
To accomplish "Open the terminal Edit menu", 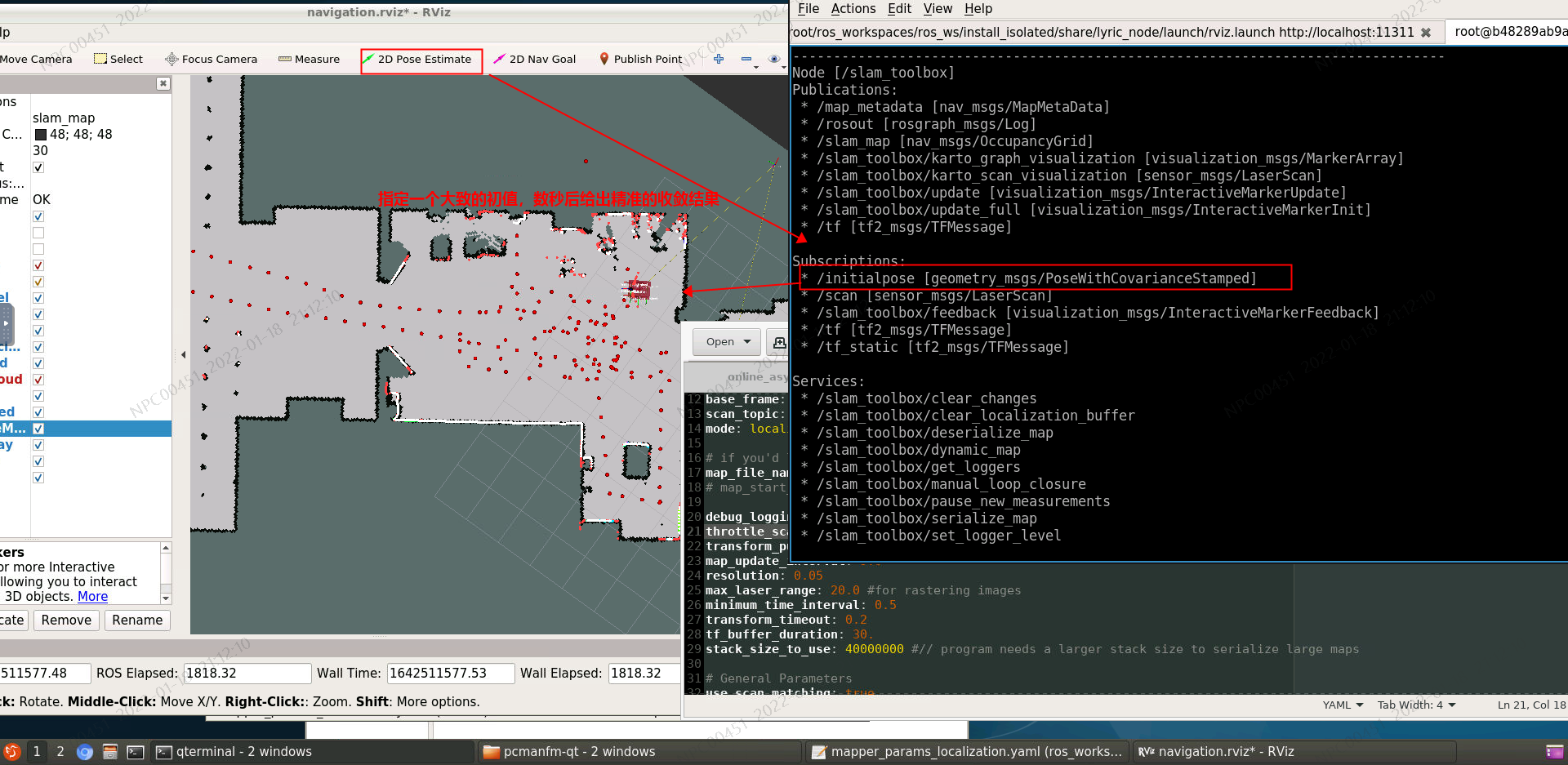I will 899,9.
